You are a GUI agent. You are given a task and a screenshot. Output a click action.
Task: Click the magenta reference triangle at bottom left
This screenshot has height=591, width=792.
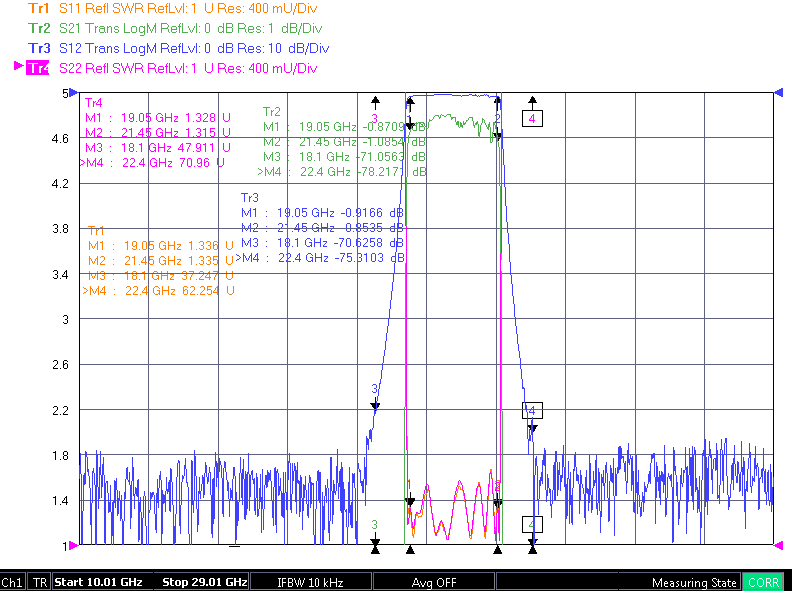pos(74,546)
